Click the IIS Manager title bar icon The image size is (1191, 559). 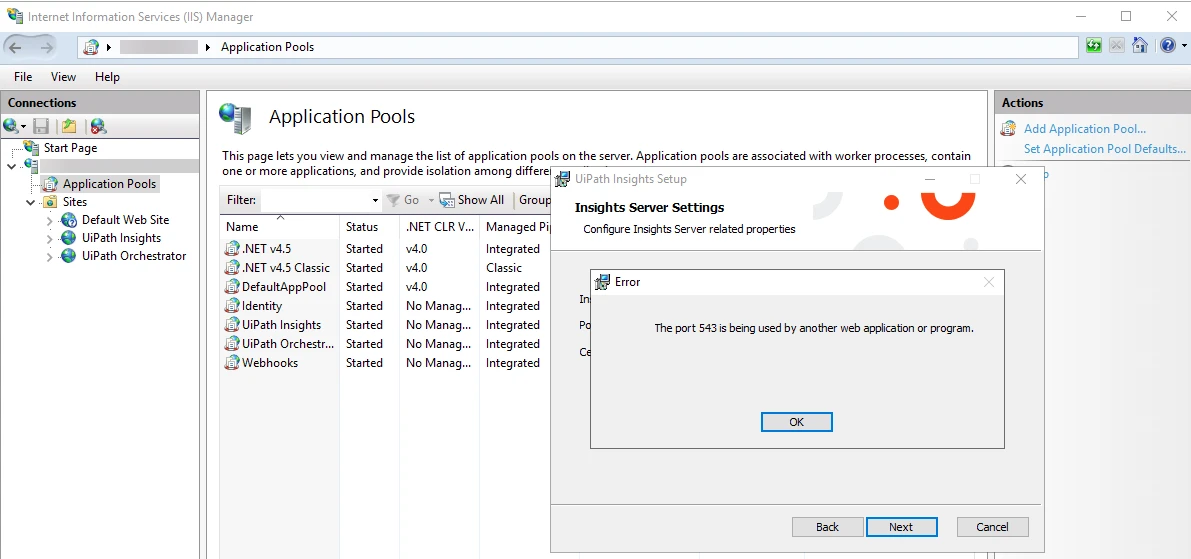(x=14, y=16)
